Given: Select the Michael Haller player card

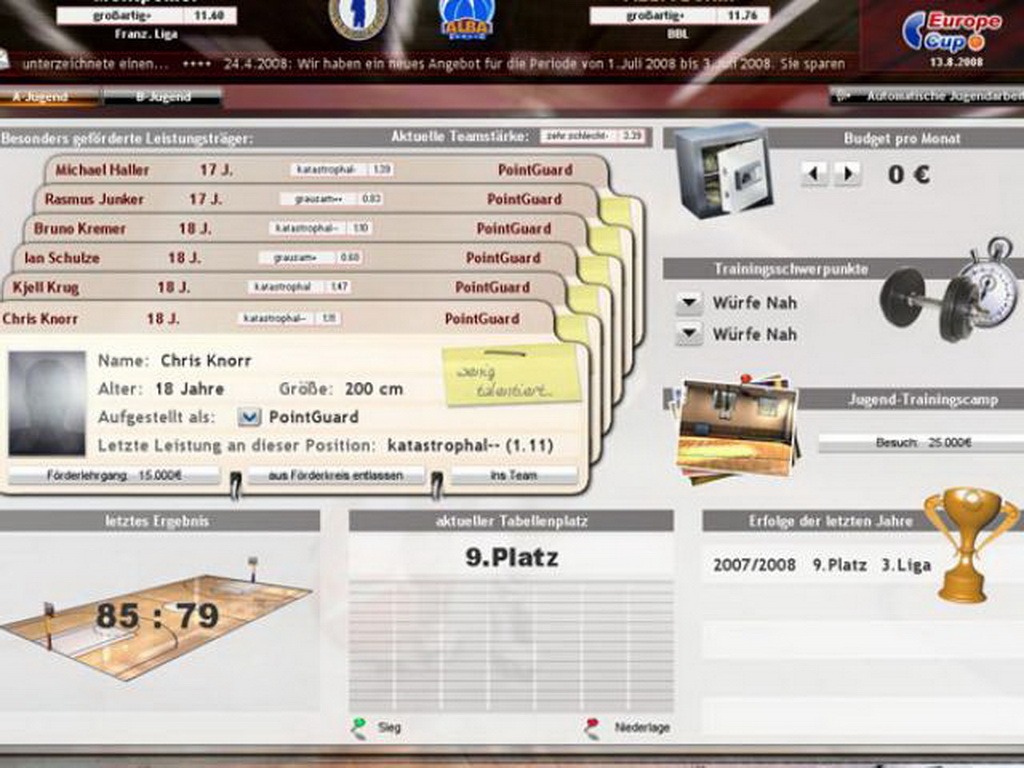Looking at the screenshot, I should [103, 170].
